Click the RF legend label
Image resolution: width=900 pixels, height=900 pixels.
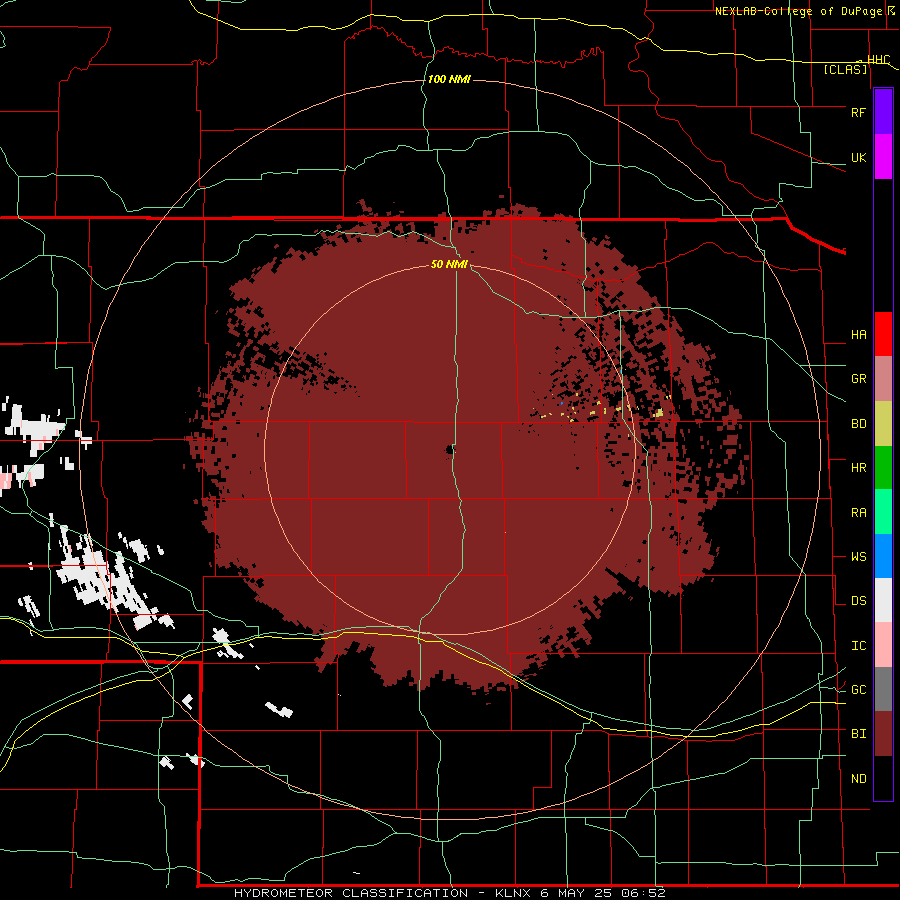click(x=858, y=112)
